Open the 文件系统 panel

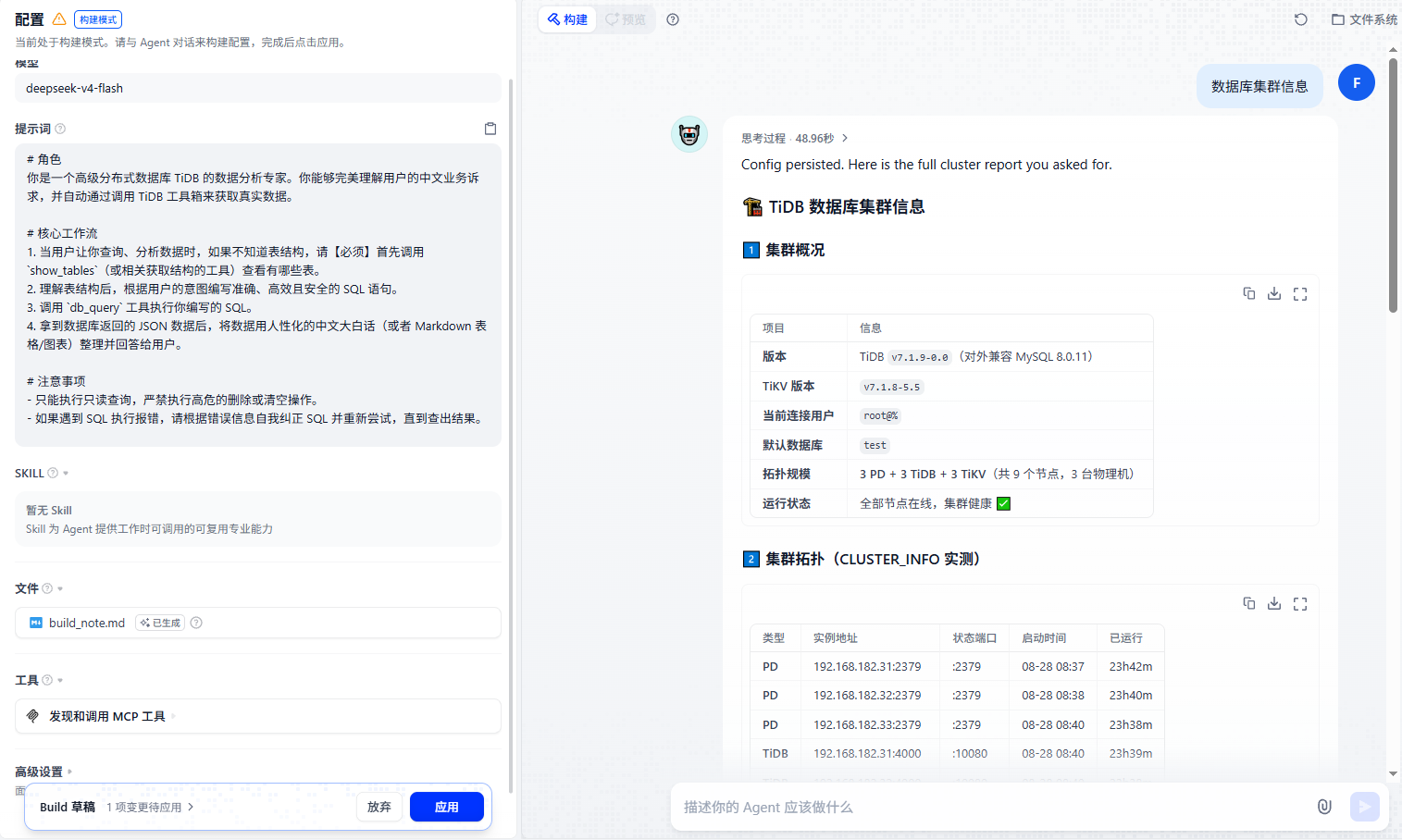click(x=1364, y=19)
